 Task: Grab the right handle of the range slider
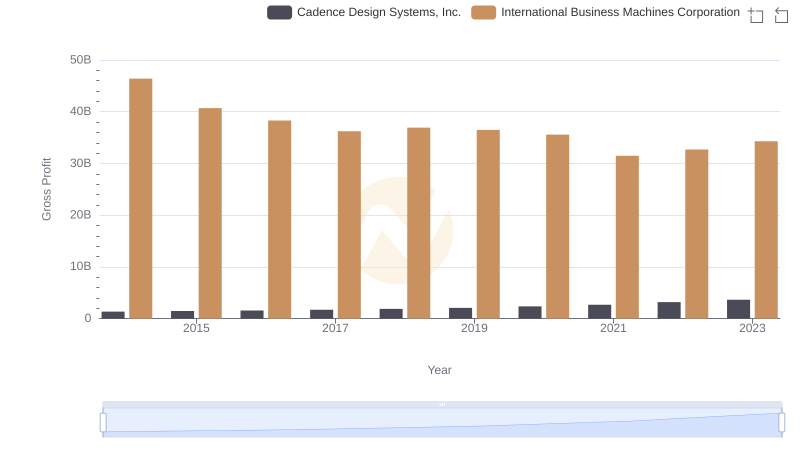[x=781, y=423]
